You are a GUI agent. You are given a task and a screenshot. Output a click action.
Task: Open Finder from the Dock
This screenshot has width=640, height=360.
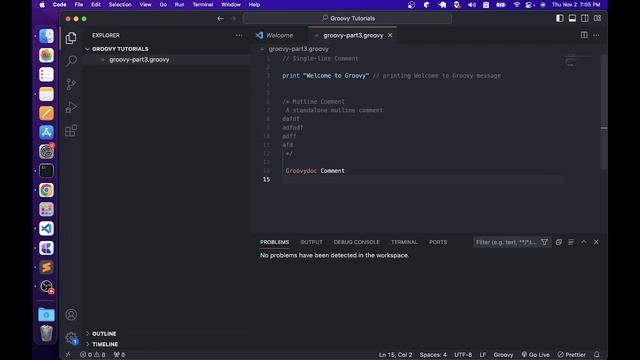(47, 36)
